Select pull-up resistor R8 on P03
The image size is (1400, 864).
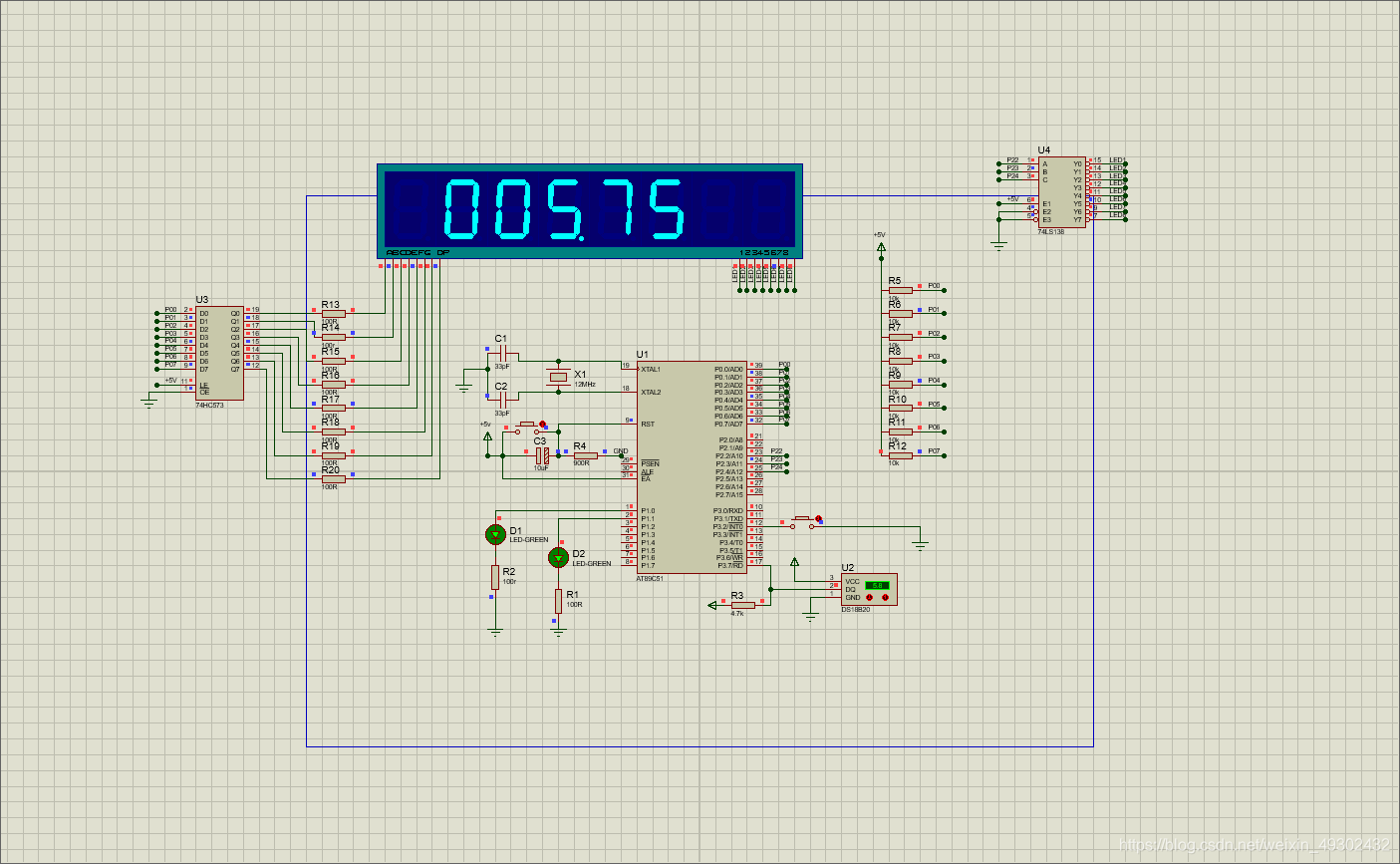click(x=900, y=361)
